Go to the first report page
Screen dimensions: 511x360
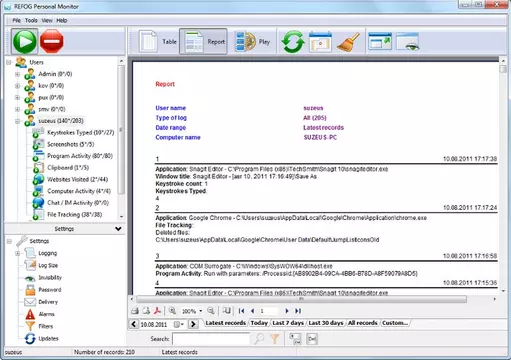coord(241,311)
